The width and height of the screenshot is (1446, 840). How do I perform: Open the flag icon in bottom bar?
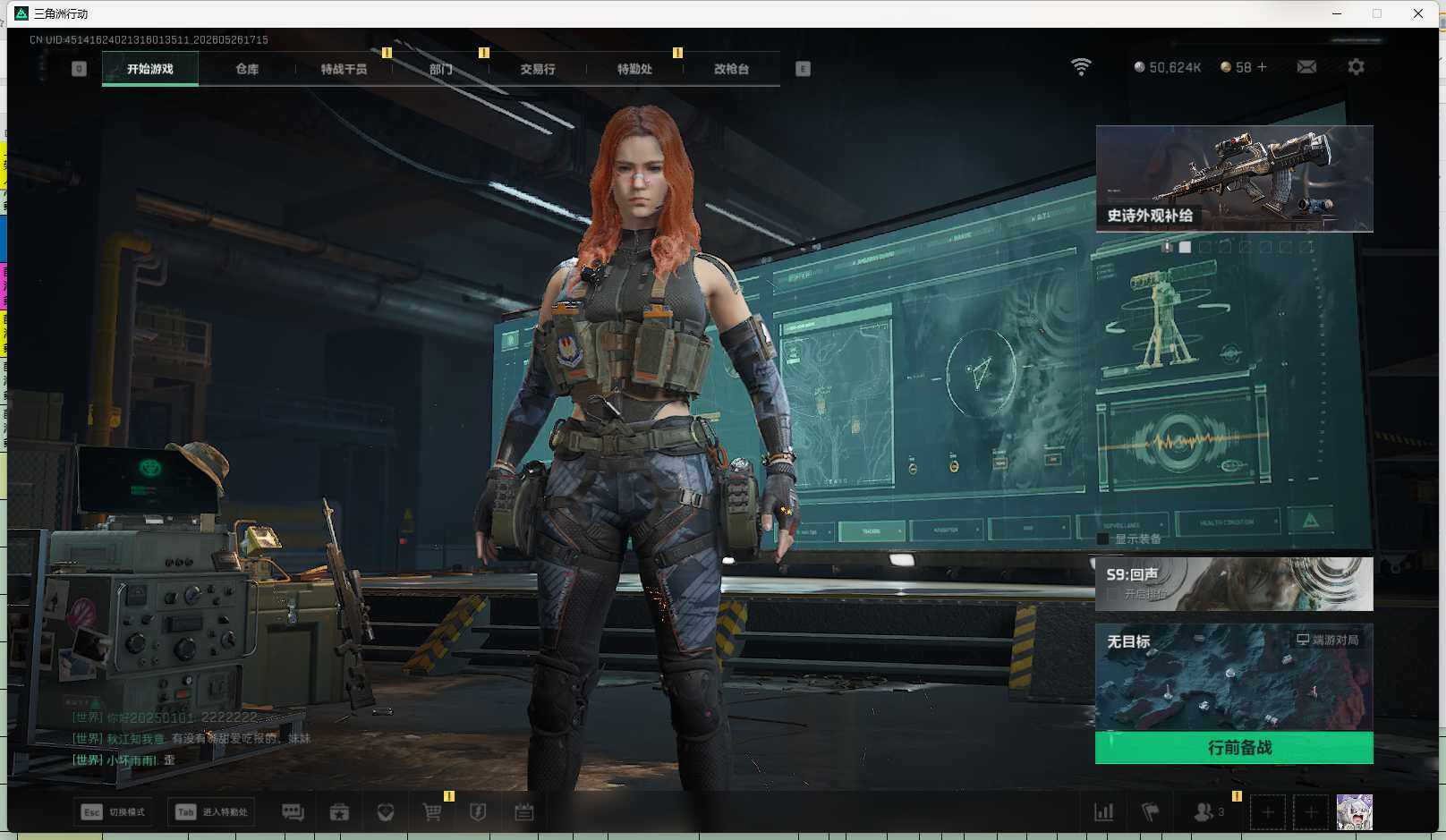point(1151,812)
